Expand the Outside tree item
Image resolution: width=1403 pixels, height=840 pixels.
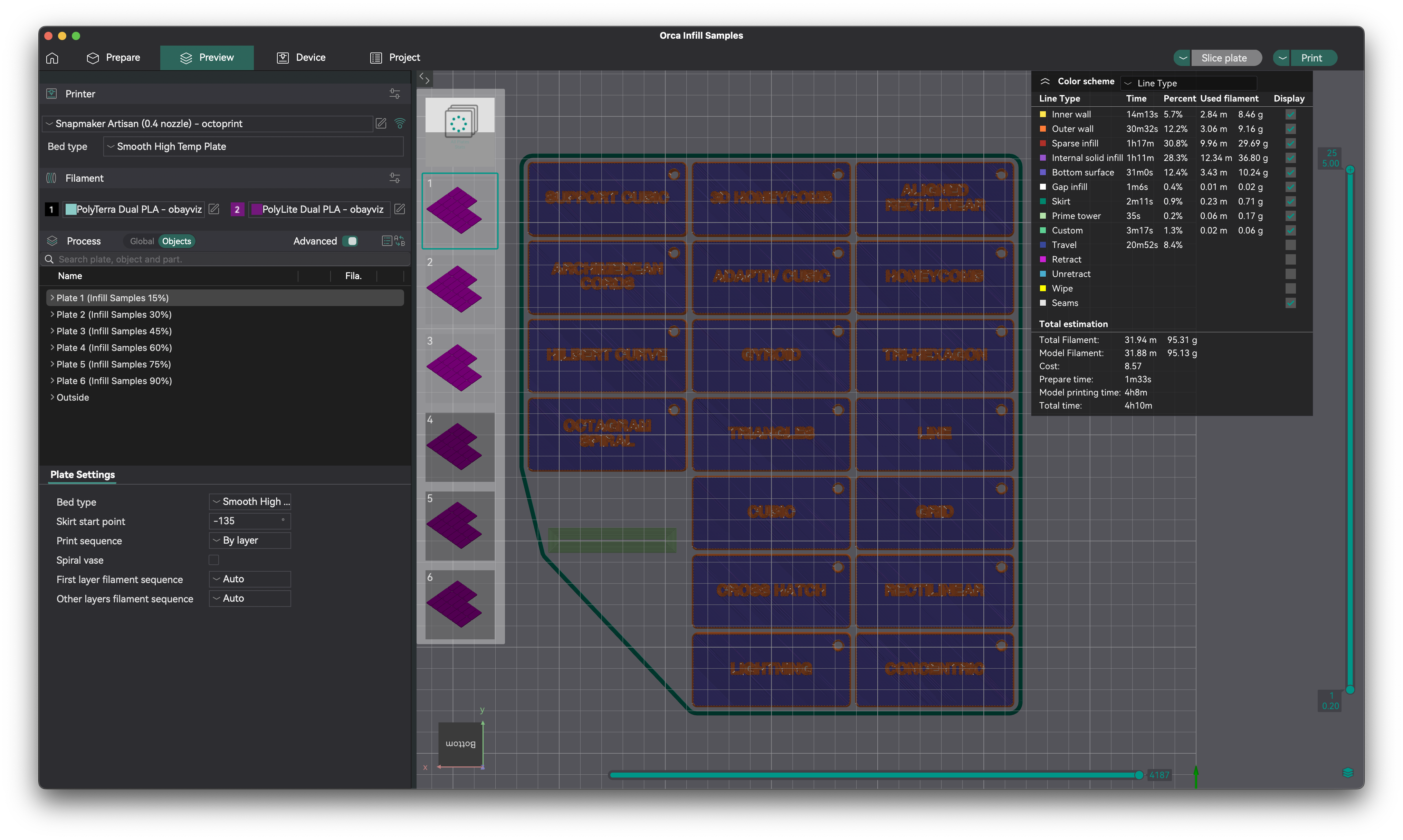click(x=52, y=397)
